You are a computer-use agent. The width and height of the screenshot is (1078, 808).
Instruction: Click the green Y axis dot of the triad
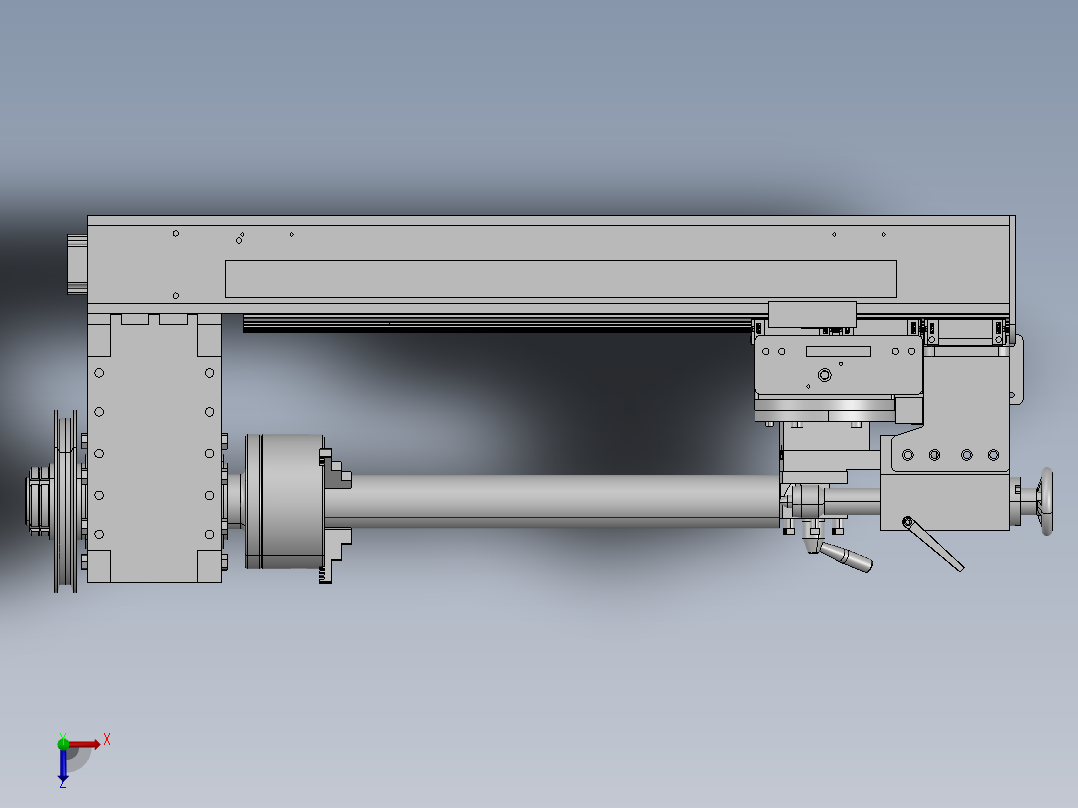pyautogui.click(x=63, y=744)
